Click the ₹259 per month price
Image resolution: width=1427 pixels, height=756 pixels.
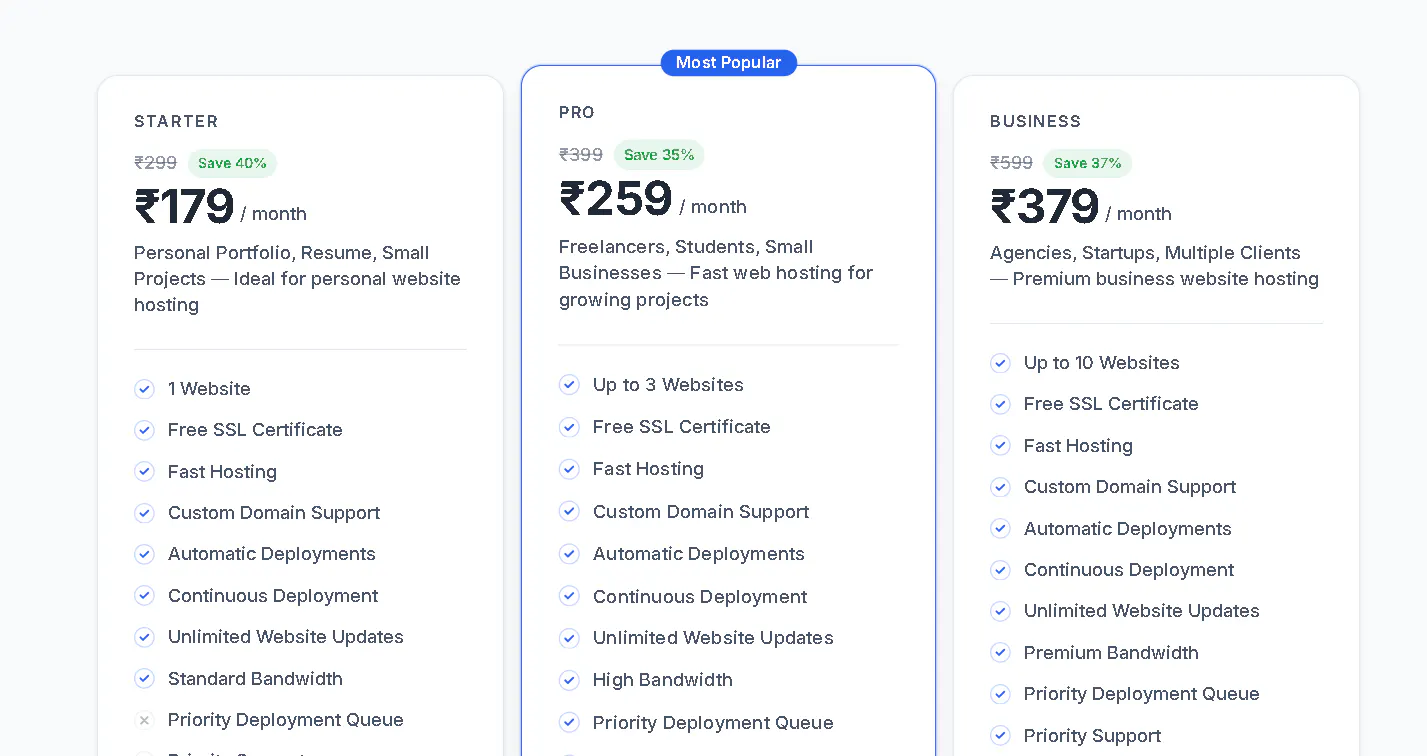coord(653,199)
